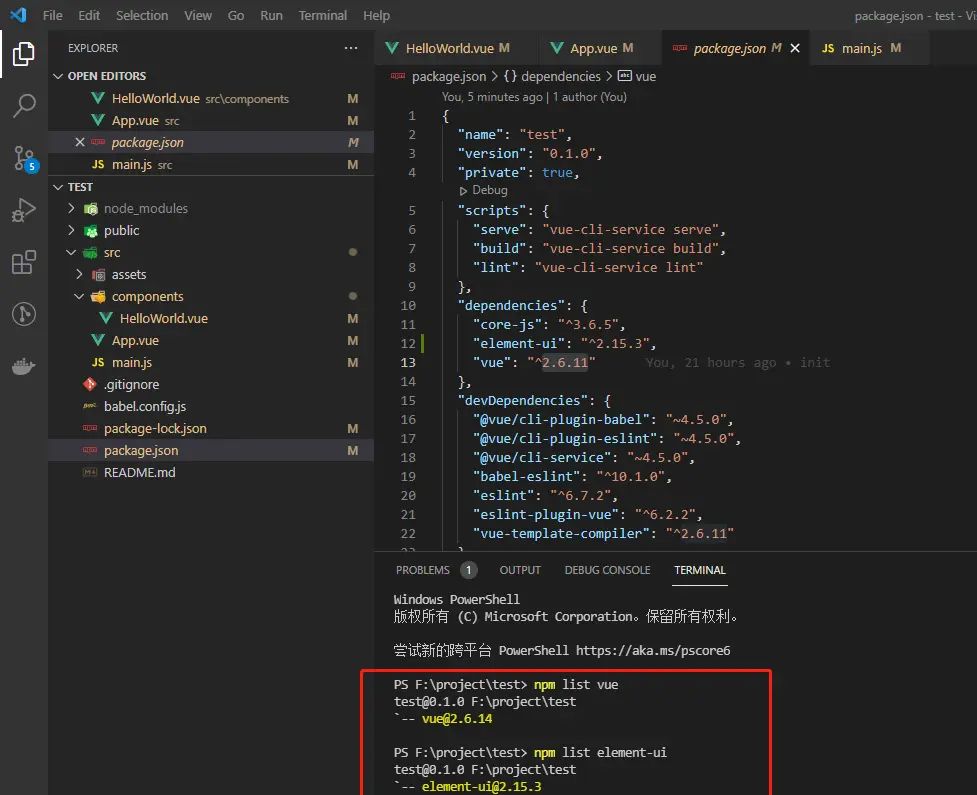Switch to the DEBUG CONSOLE panel tab
The height and width of the screenshot is (795, 977).
[607, 570]
